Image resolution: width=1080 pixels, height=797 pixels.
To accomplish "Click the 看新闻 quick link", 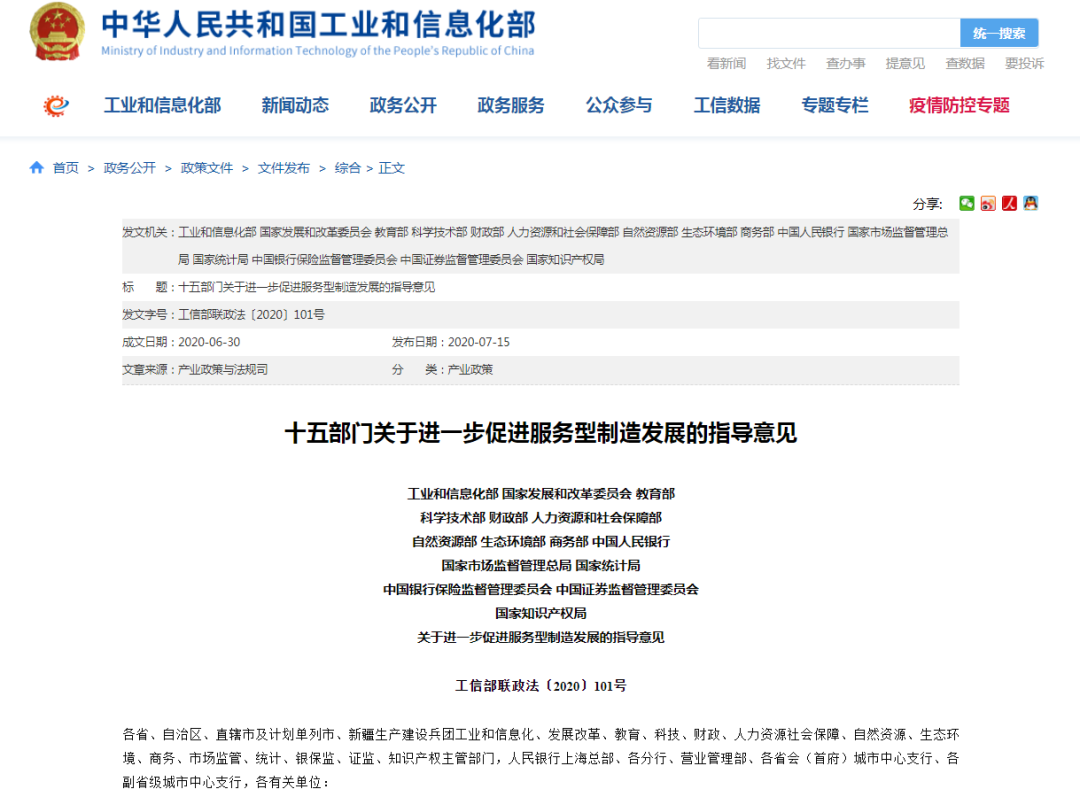I will (x=726, y=63).
